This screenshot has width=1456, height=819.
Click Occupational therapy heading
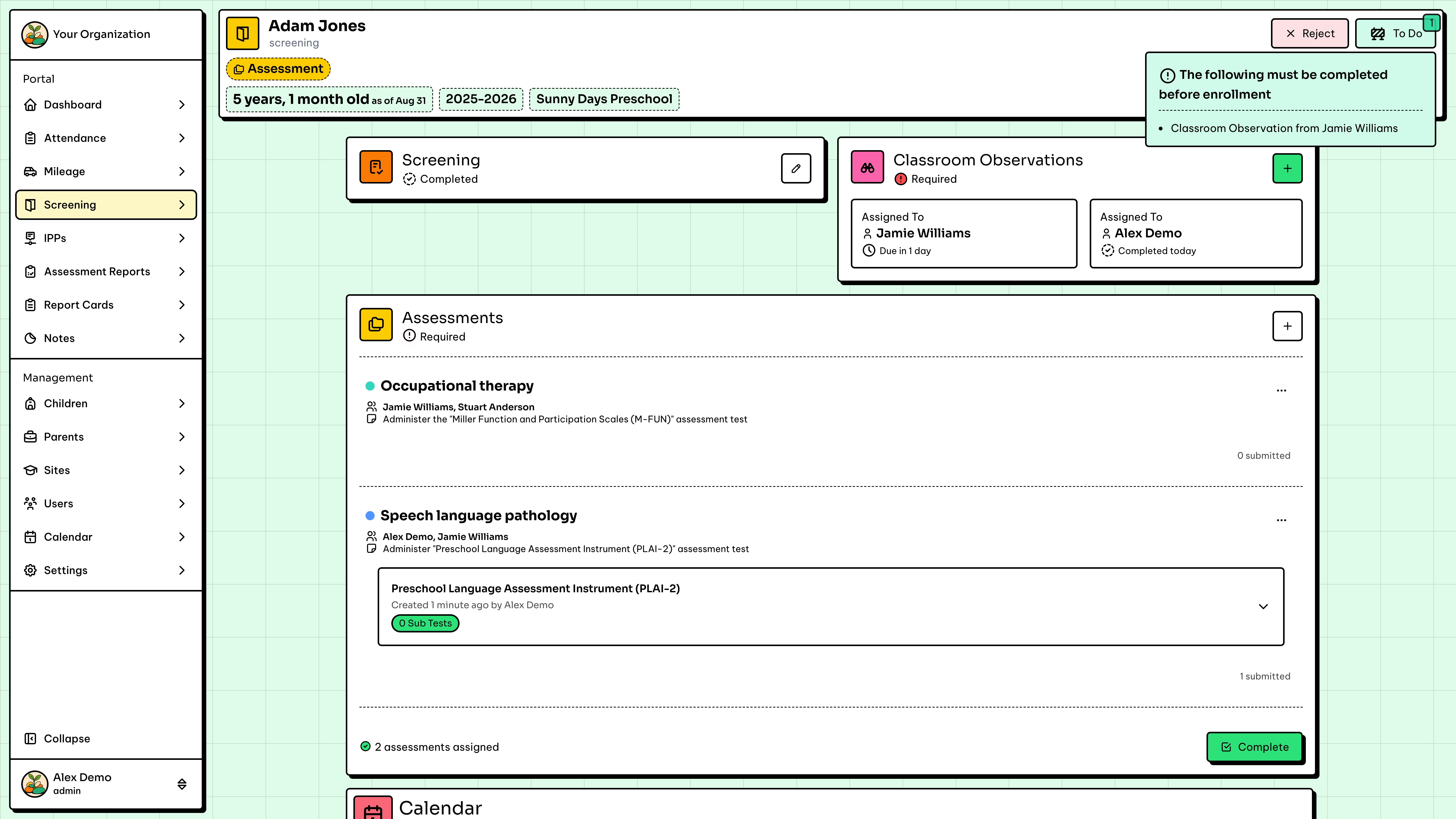tap(457, 386)
